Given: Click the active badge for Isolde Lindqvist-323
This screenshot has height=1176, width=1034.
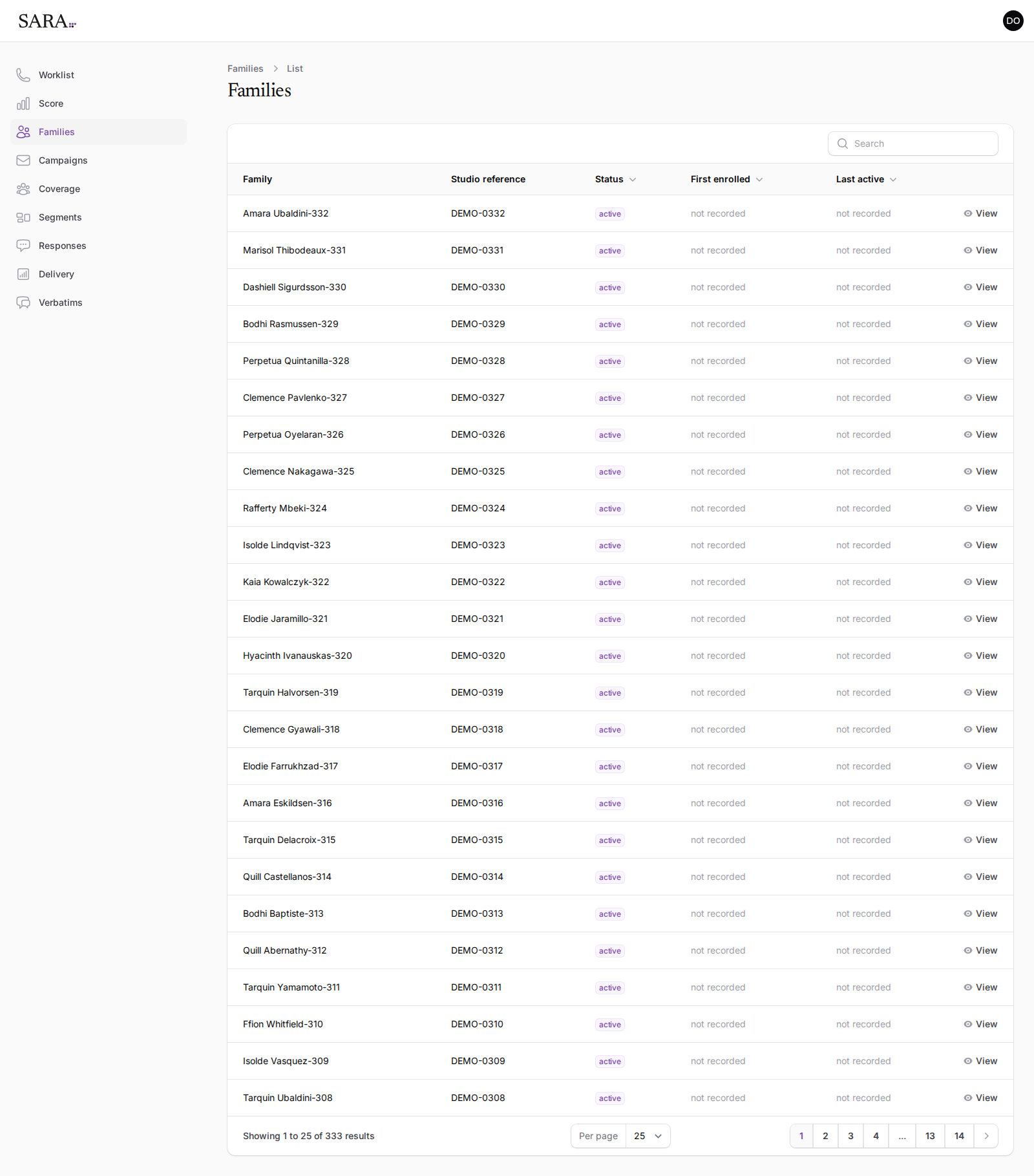Looking at the screenshot, I should [609, 546].
